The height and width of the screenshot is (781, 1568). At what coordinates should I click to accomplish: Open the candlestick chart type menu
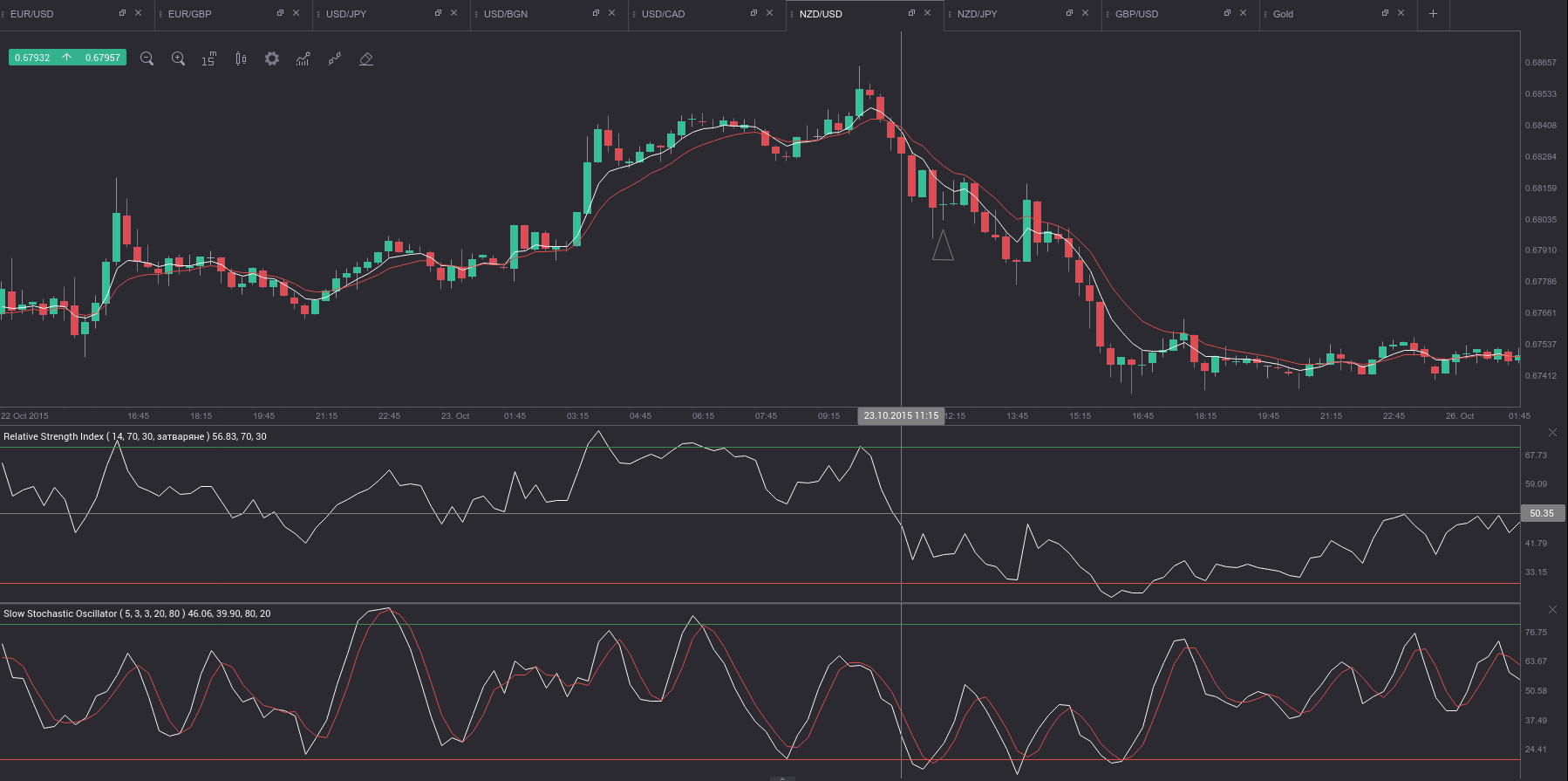pyautogui.click(x=241, y=58)
